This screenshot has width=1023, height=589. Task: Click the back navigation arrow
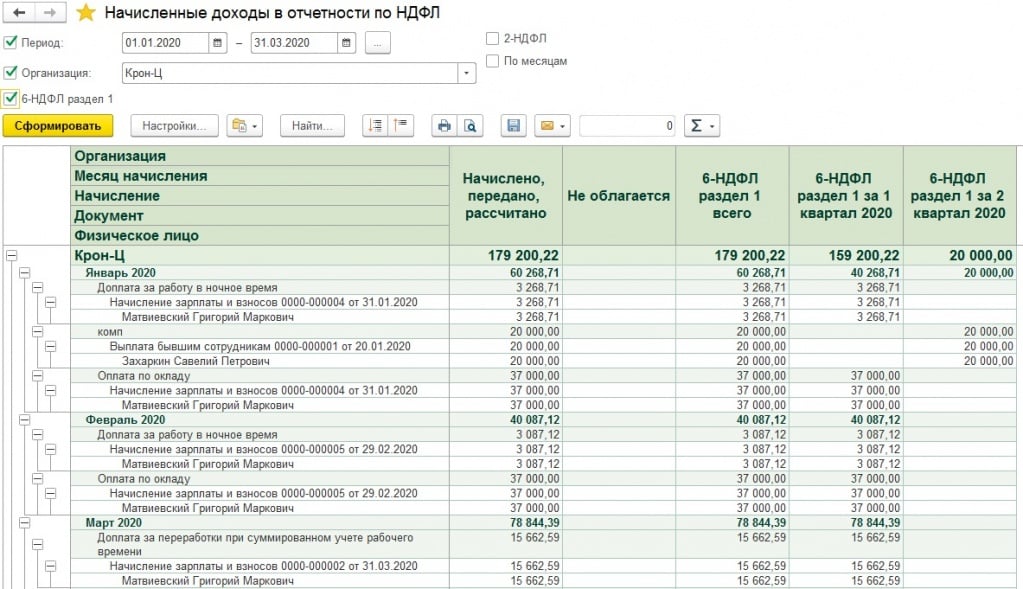(x=19, y=13)
